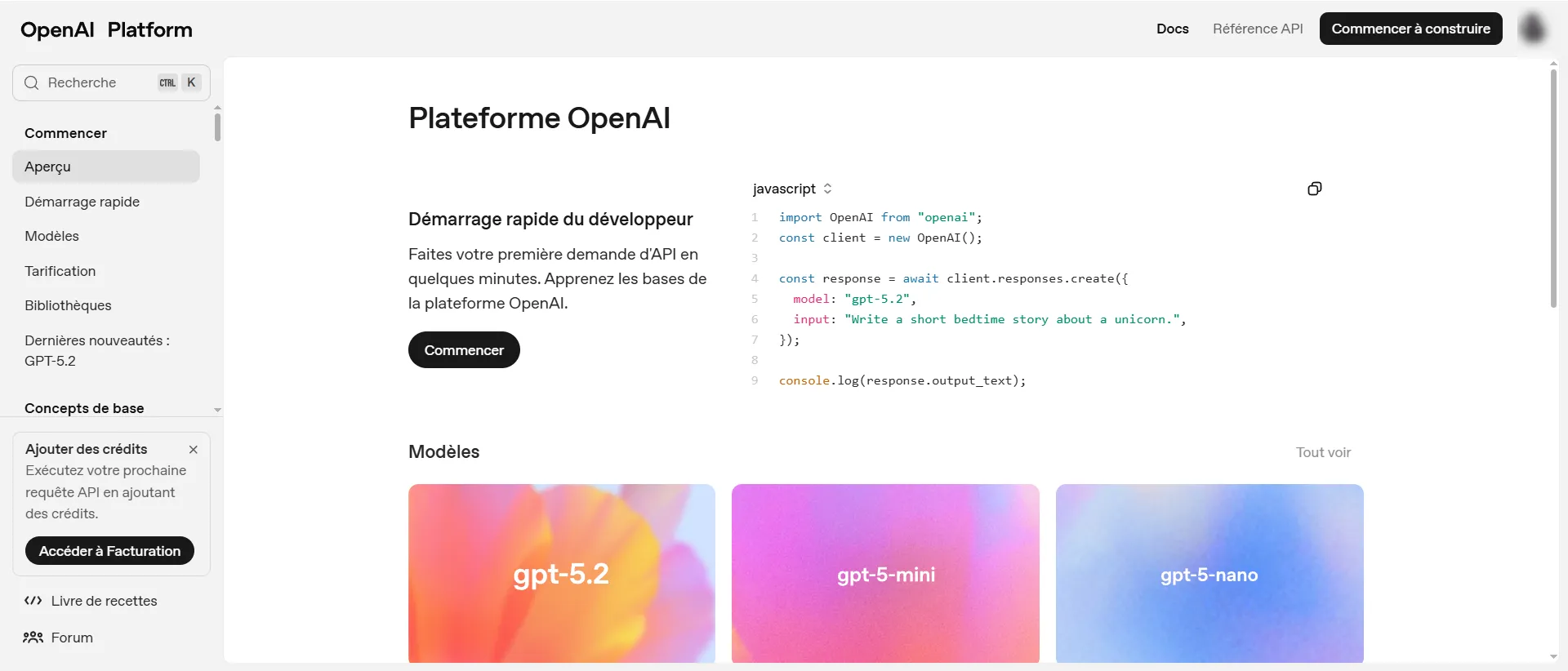1568x671 pixels.
Task: Click the OpenAI Platform logo
Action: click(106, 30)
